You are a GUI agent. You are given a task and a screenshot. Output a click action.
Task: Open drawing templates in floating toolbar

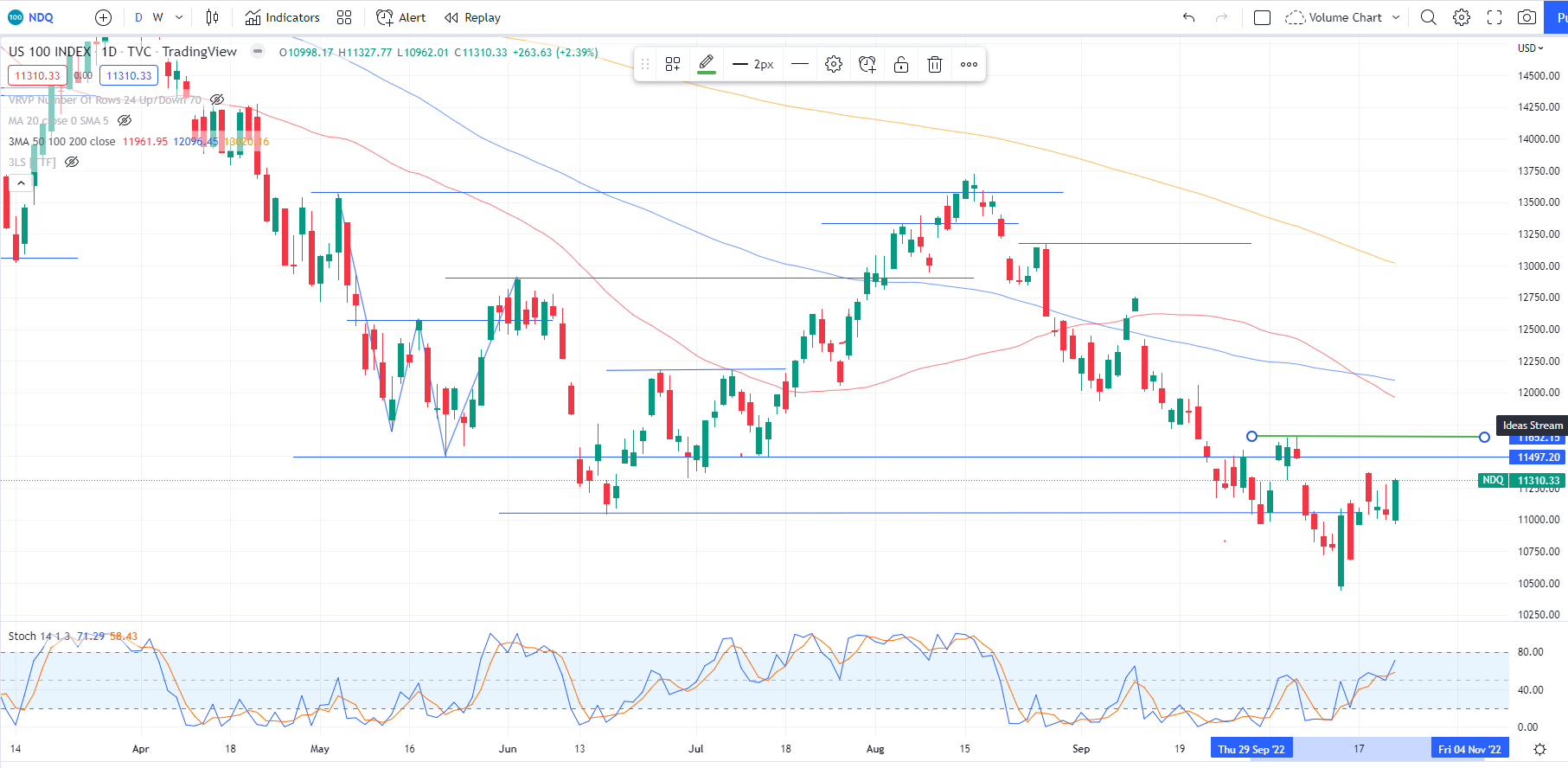[x=673, y=64]
